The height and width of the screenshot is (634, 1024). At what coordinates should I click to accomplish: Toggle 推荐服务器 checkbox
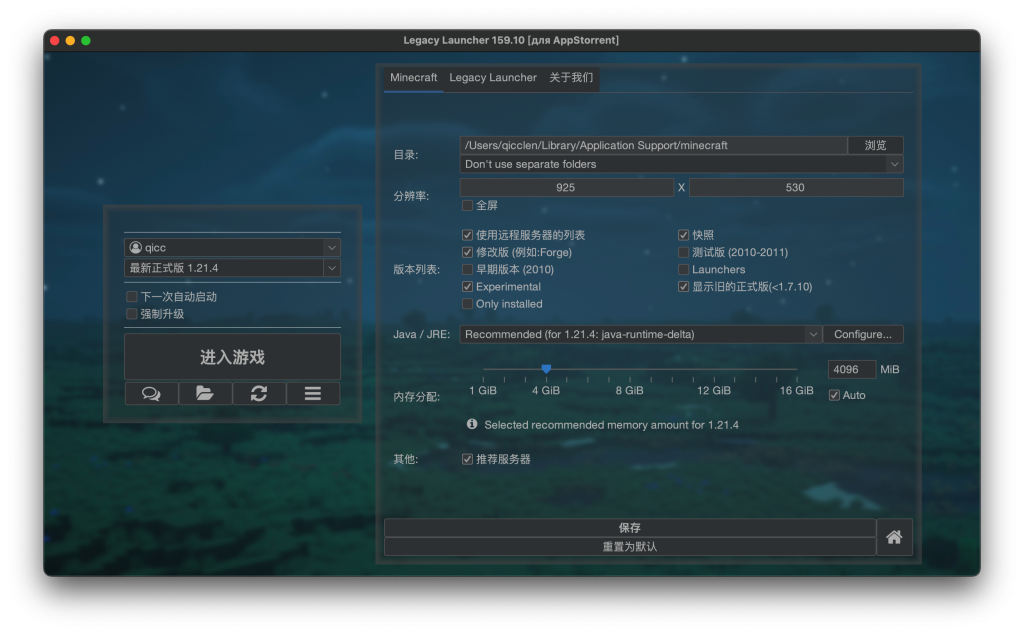(x=468, y=459)
